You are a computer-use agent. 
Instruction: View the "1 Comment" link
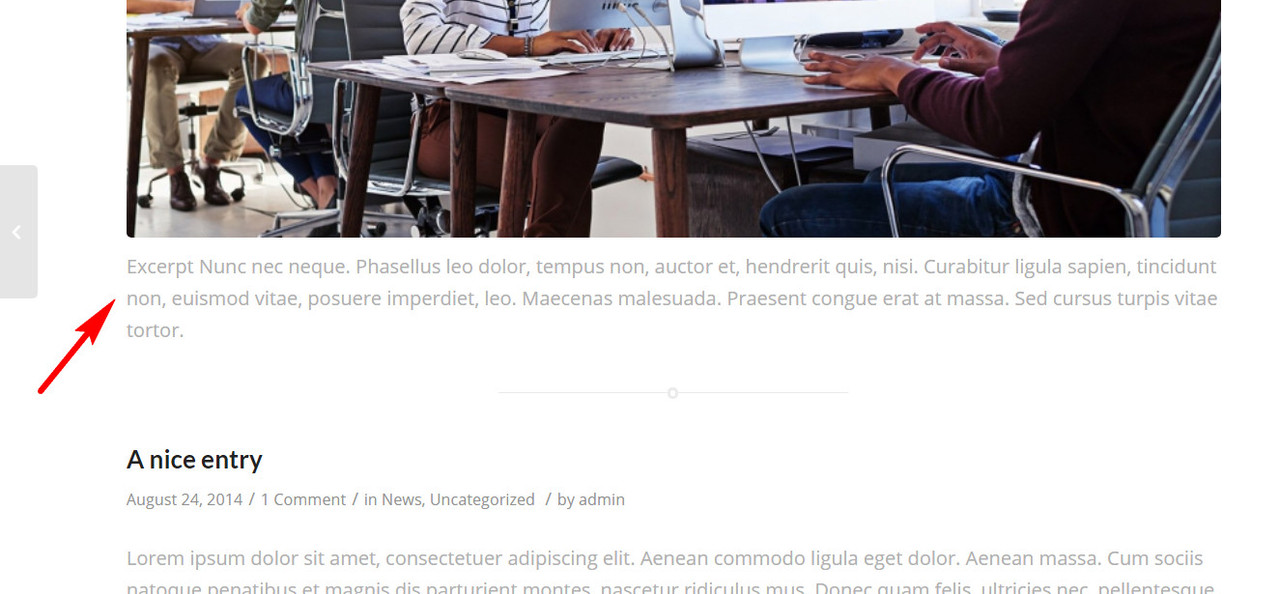click(303, 499)
